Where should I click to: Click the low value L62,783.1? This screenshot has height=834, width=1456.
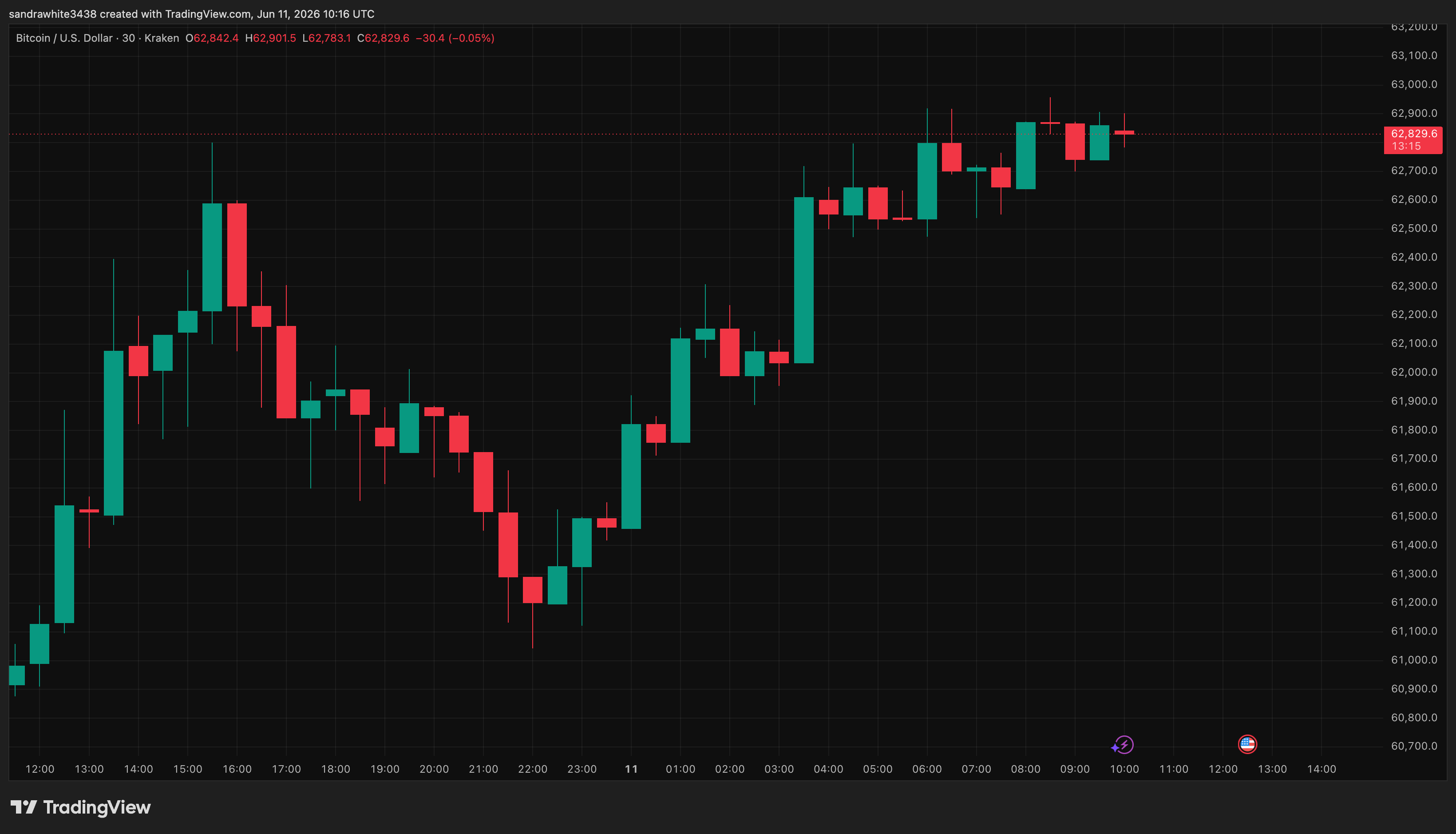(326, 38)
